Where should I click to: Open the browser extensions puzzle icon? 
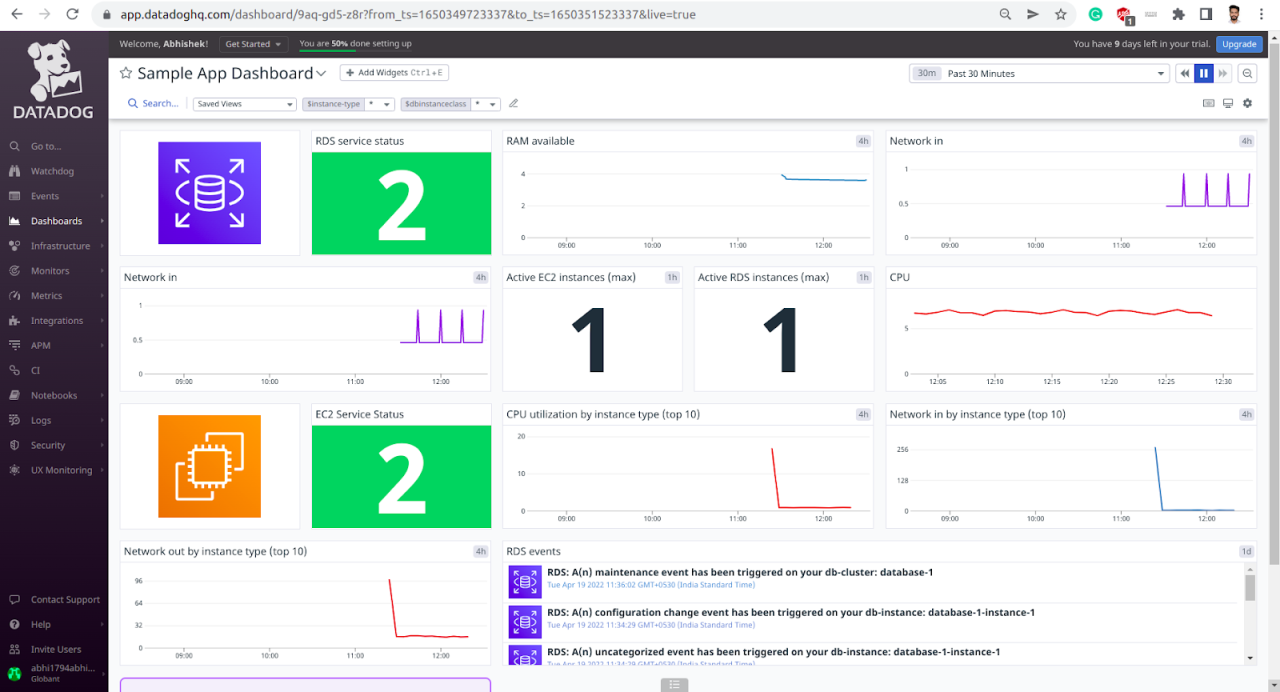(x=1178, y=15)
